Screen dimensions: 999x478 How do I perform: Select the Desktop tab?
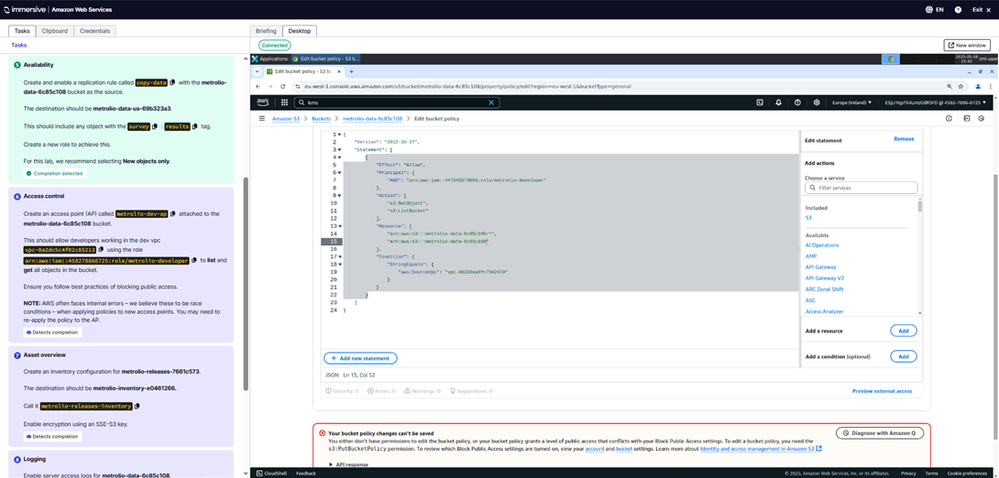299,31
